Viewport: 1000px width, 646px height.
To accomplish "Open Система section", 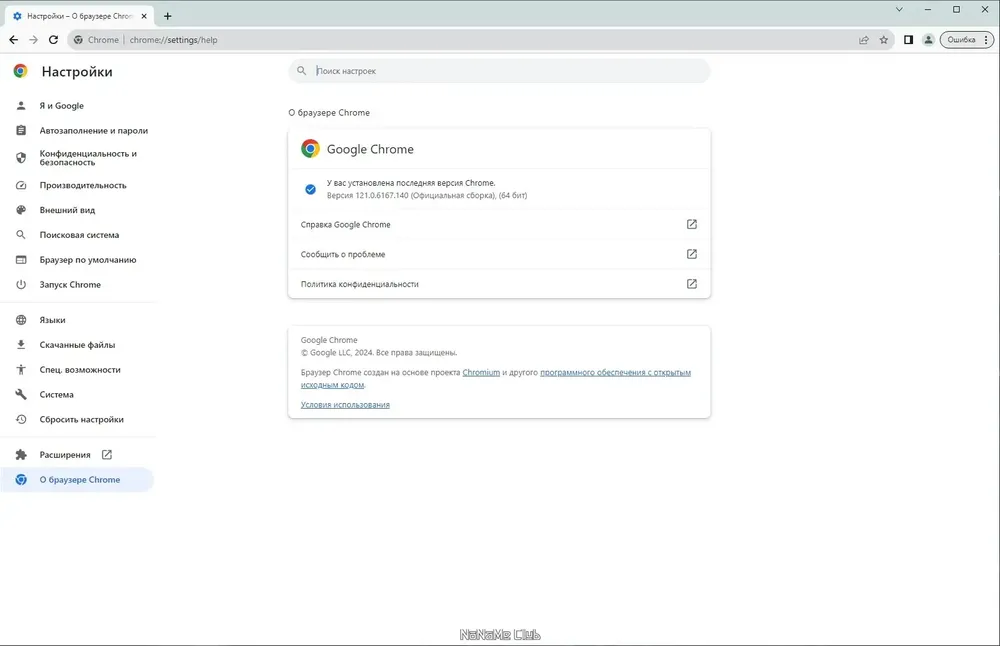I will tap(77, 395).
